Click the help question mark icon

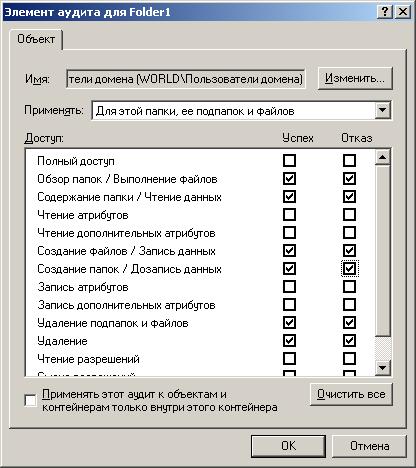coord(384,12)
